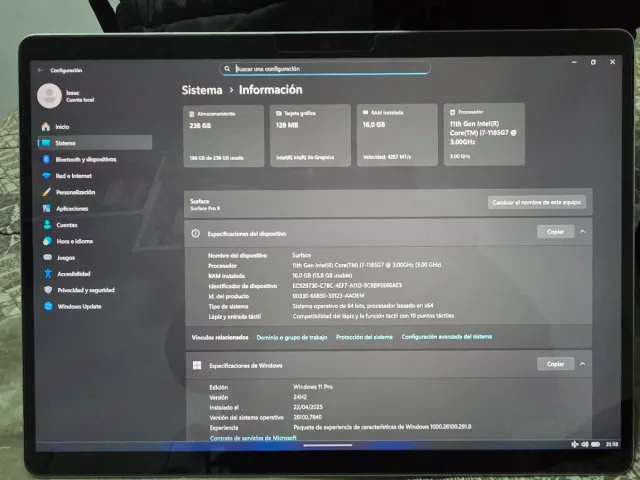Click the Juegos controller icon

(x=47, y=257)
